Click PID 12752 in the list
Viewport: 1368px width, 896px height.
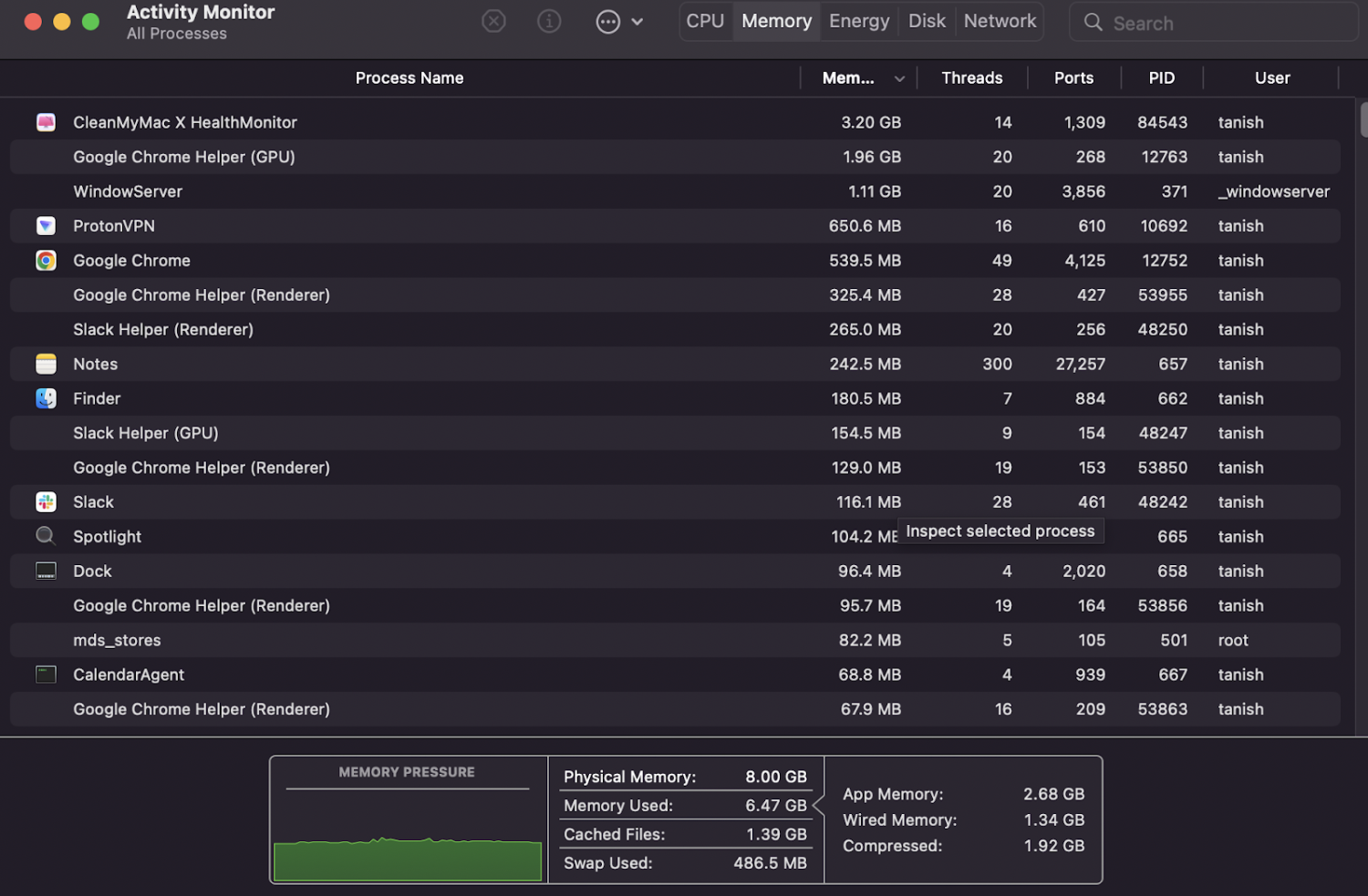(x=1165, y=261)
